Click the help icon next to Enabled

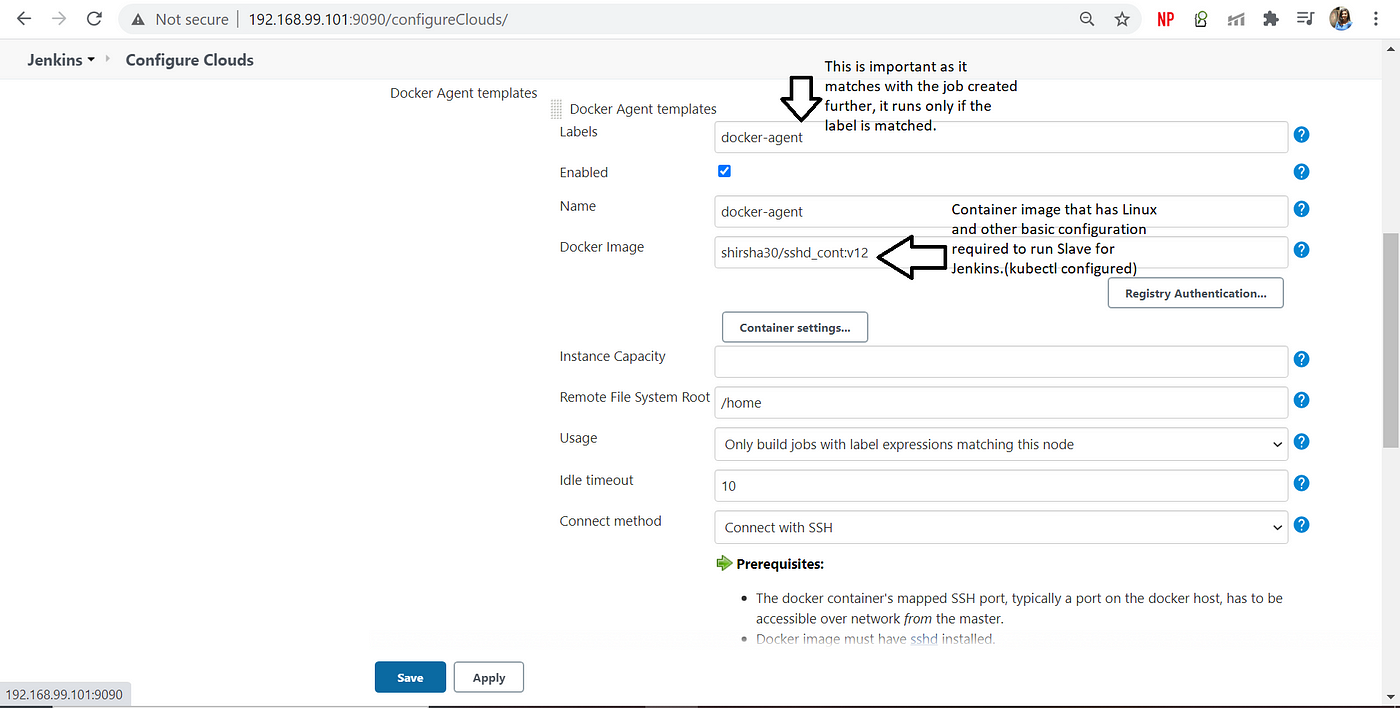1302,172
